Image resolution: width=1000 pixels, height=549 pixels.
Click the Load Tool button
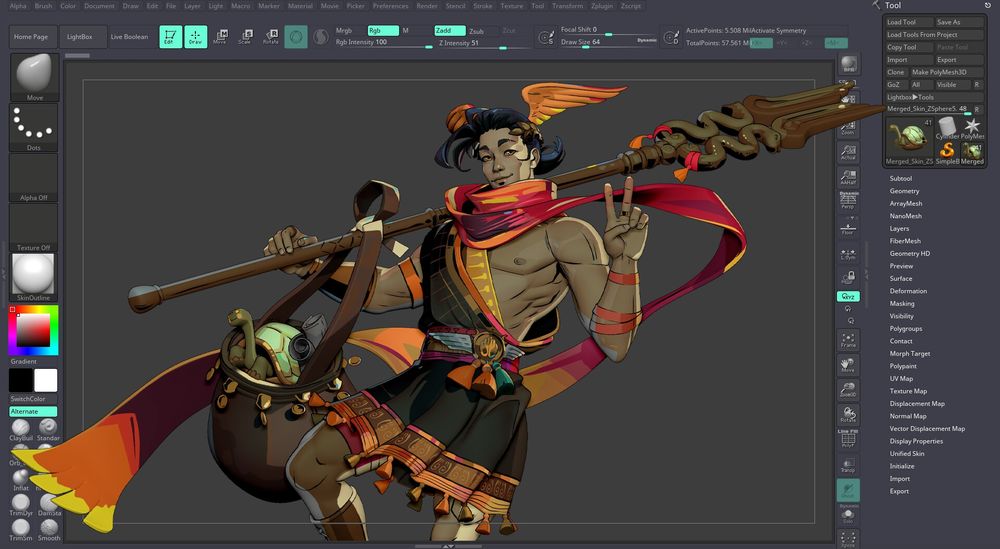point(908,22)
